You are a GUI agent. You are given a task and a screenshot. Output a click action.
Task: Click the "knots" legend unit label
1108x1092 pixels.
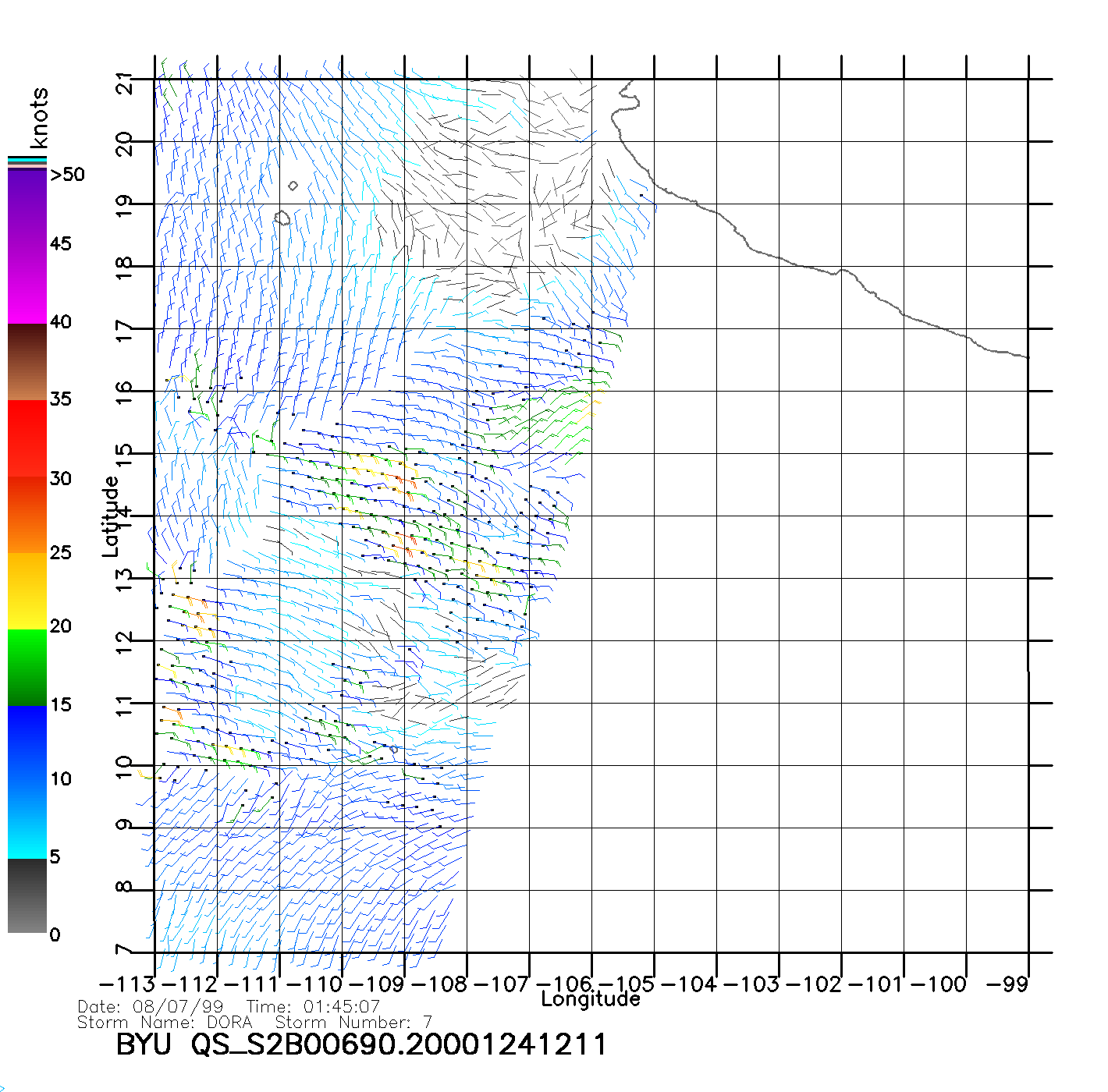point(38,118)
